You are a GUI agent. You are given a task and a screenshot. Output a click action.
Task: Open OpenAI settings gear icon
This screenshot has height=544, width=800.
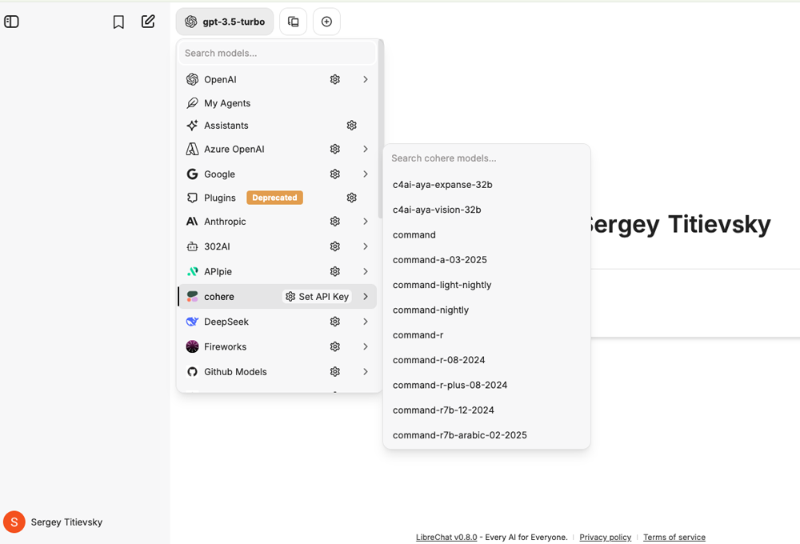pos(335,80)
